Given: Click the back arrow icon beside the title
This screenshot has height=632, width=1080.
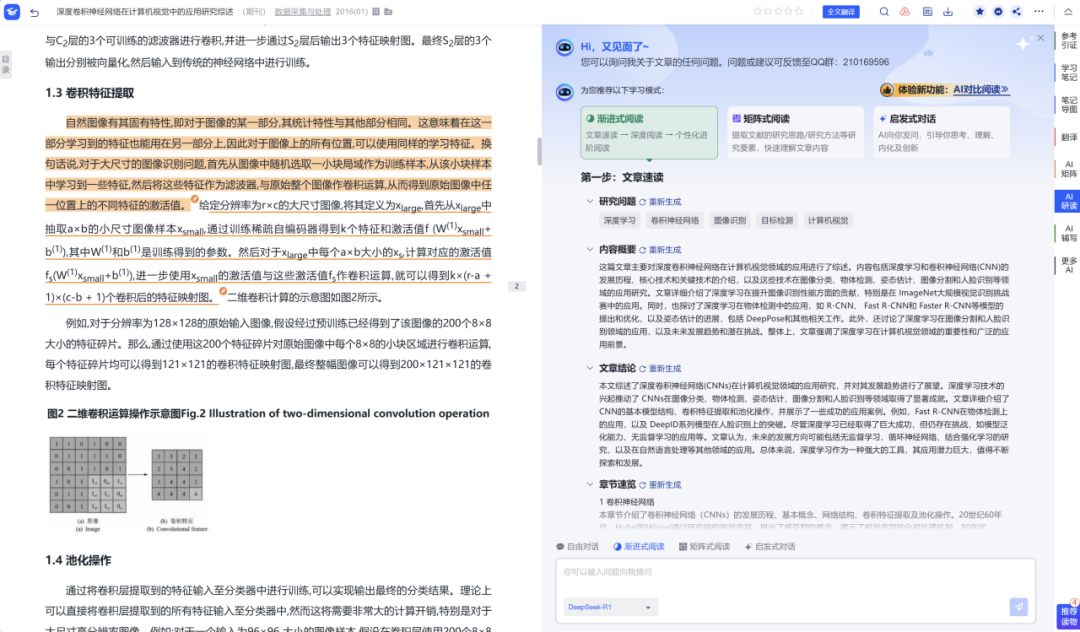Looking at the screenshot, I should click(36, 12).
